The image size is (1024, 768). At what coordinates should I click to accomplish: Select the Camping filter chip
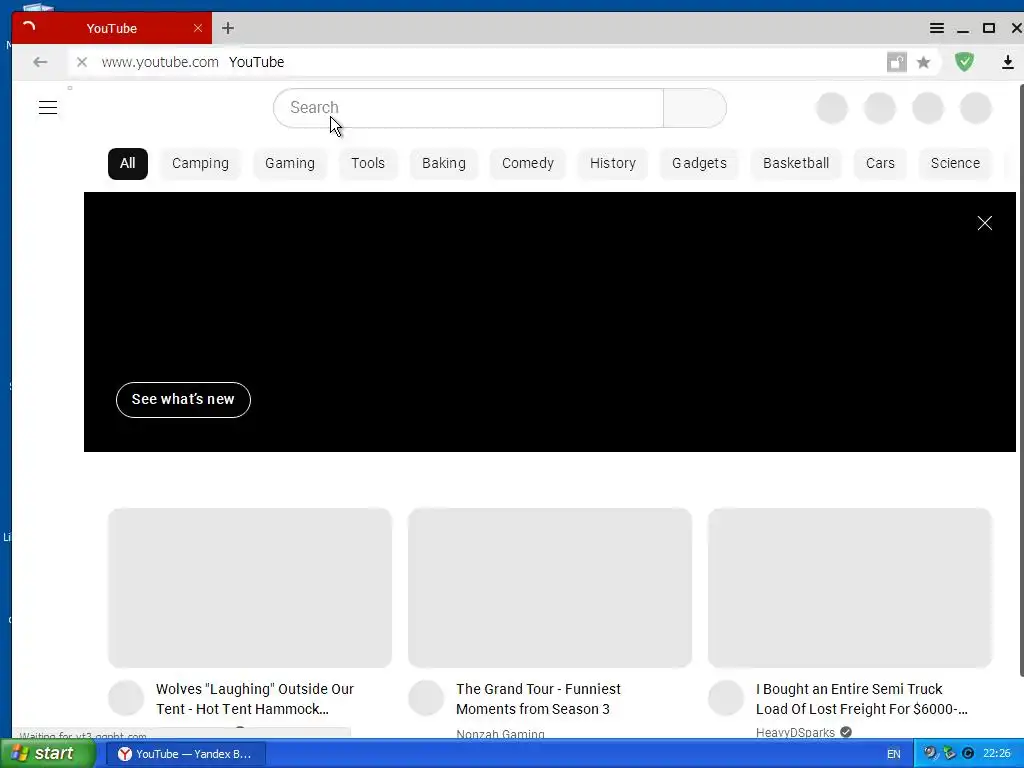(x=200, y=163)
